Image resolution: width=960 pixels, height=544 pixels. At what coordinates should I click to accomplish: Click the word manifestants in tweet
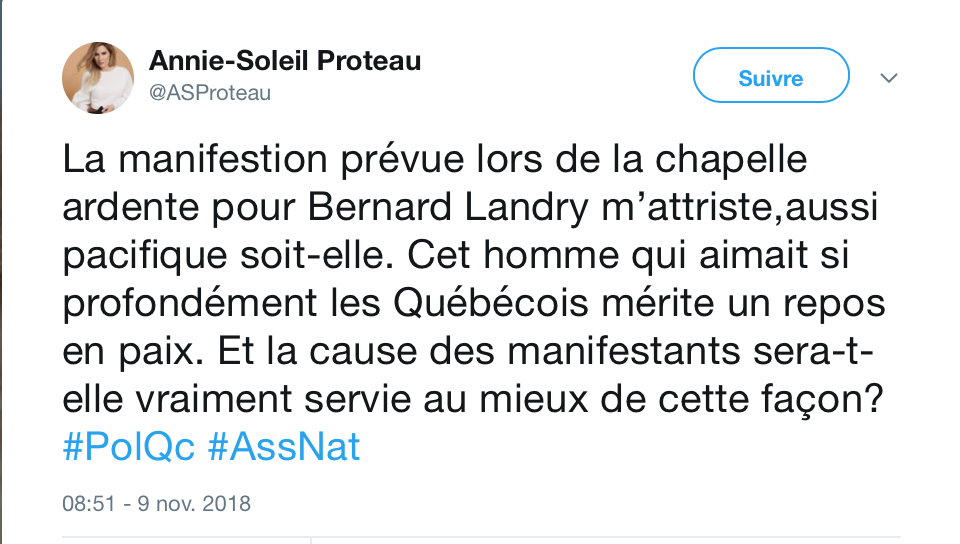[x=624, y=351]
